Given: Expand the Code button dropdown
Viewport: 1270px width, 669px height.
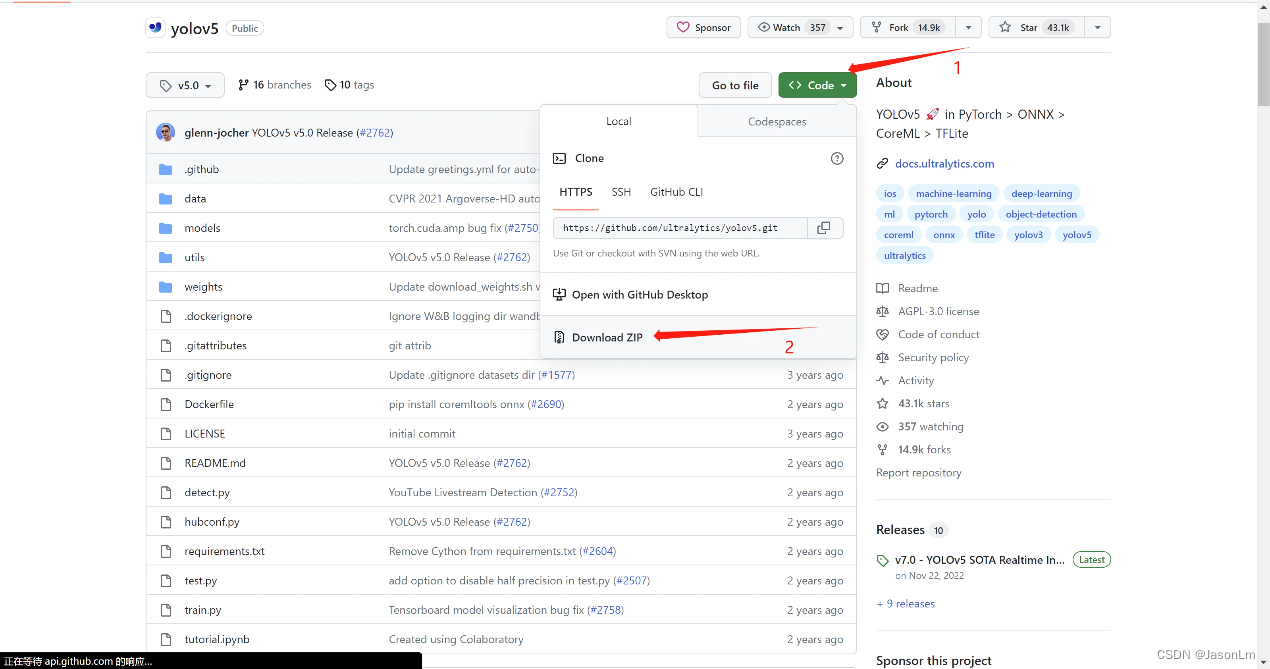Looking at the screenshot, I should point(817,85).
